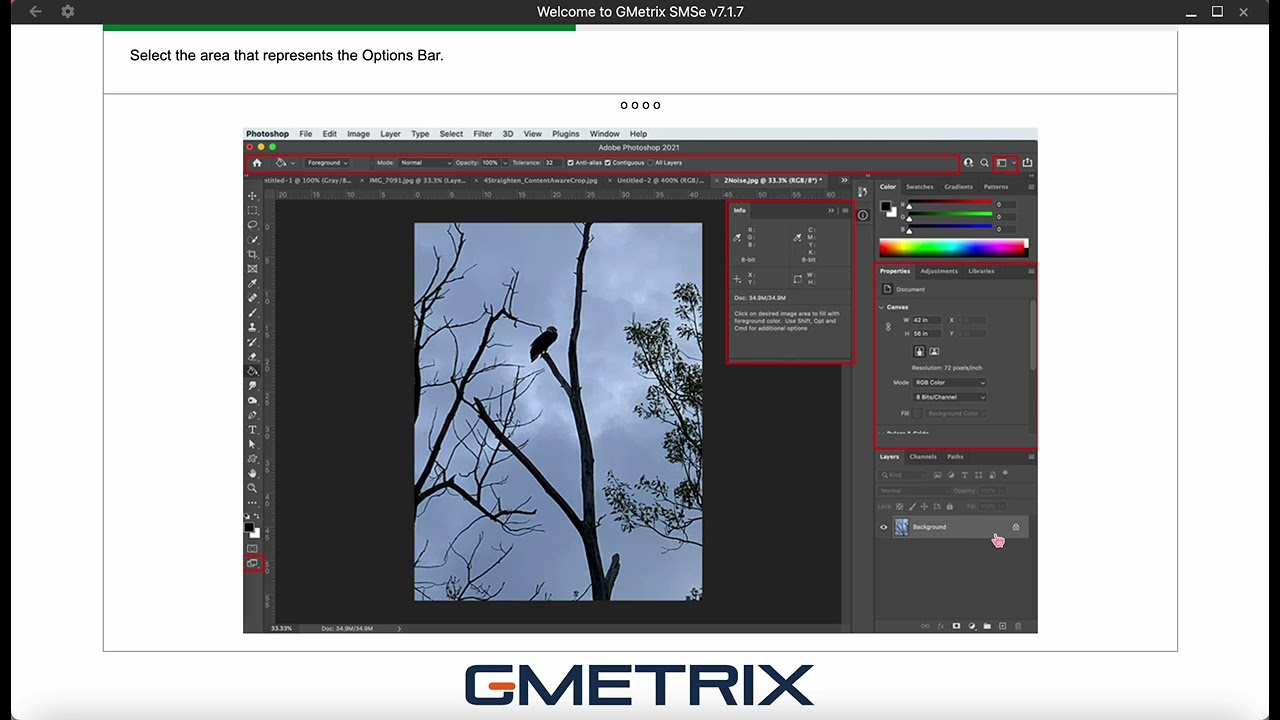Switch to the Swatches tab
The width and height of the screenshot is (1280, 720).
(x=919, y=187)
